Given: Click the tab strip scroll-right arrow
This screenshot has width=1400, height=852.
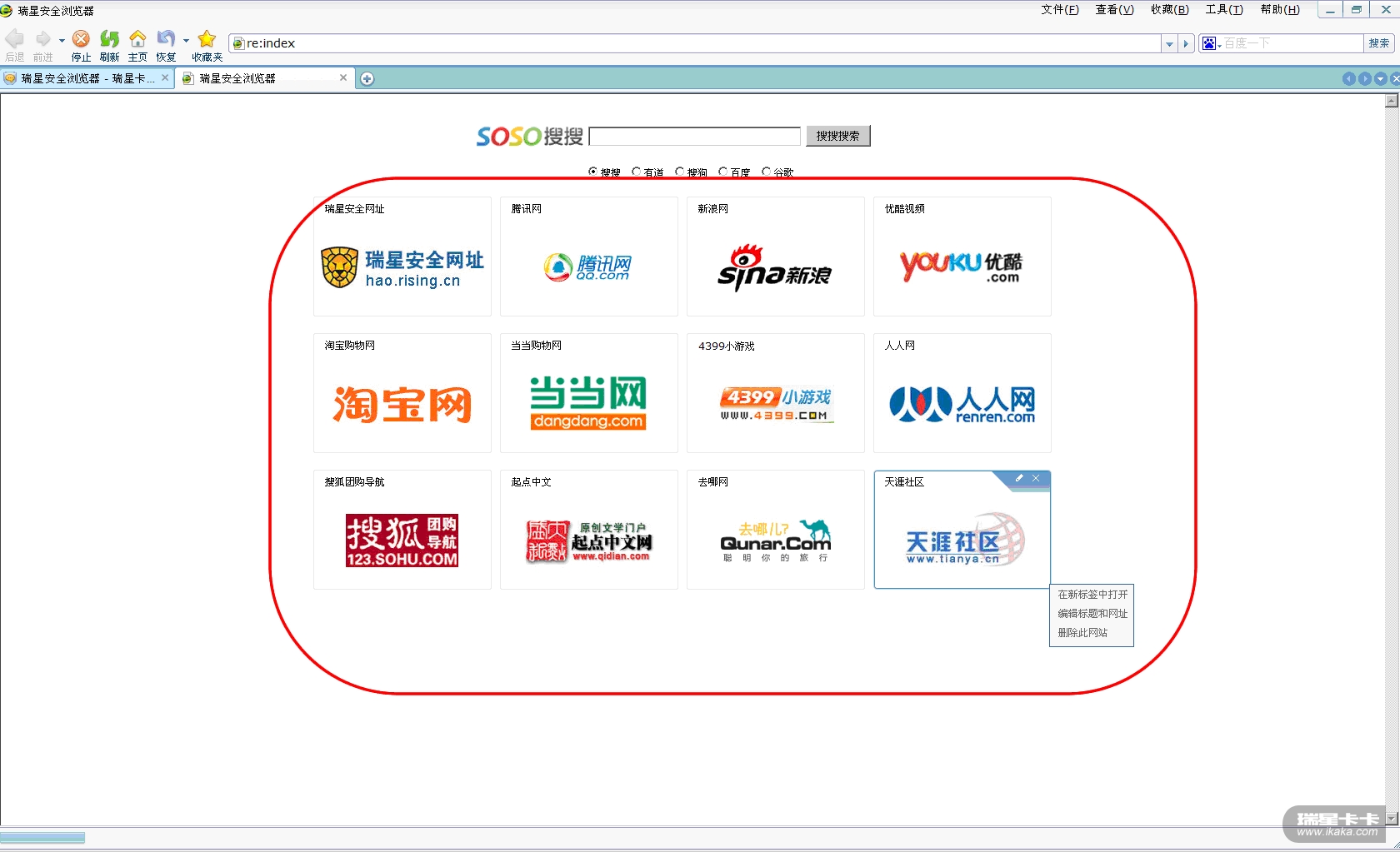Looking at the screenshot, I should click(1365, 78).
